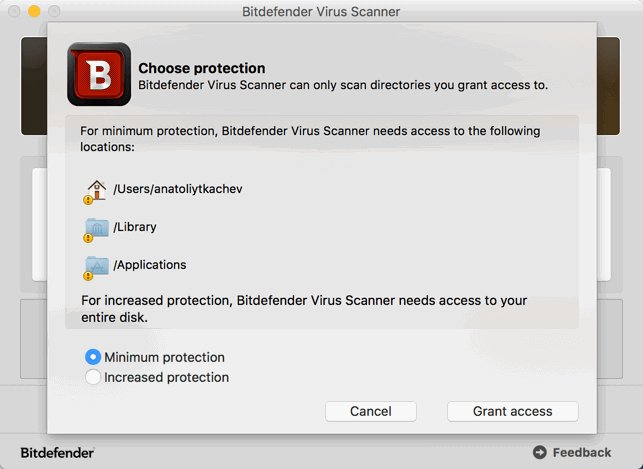Click the Applications folder icon

(97, 266)
